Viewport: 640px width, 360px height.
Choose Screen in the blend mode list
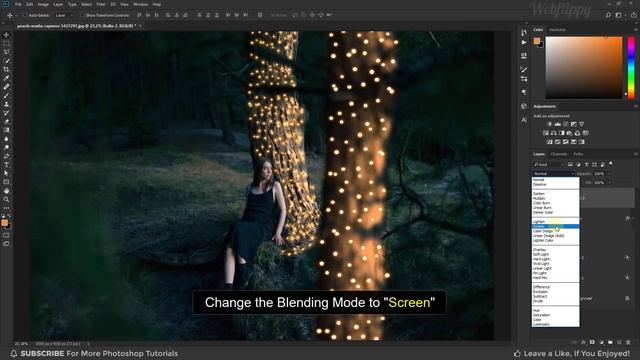coord(556,226)
